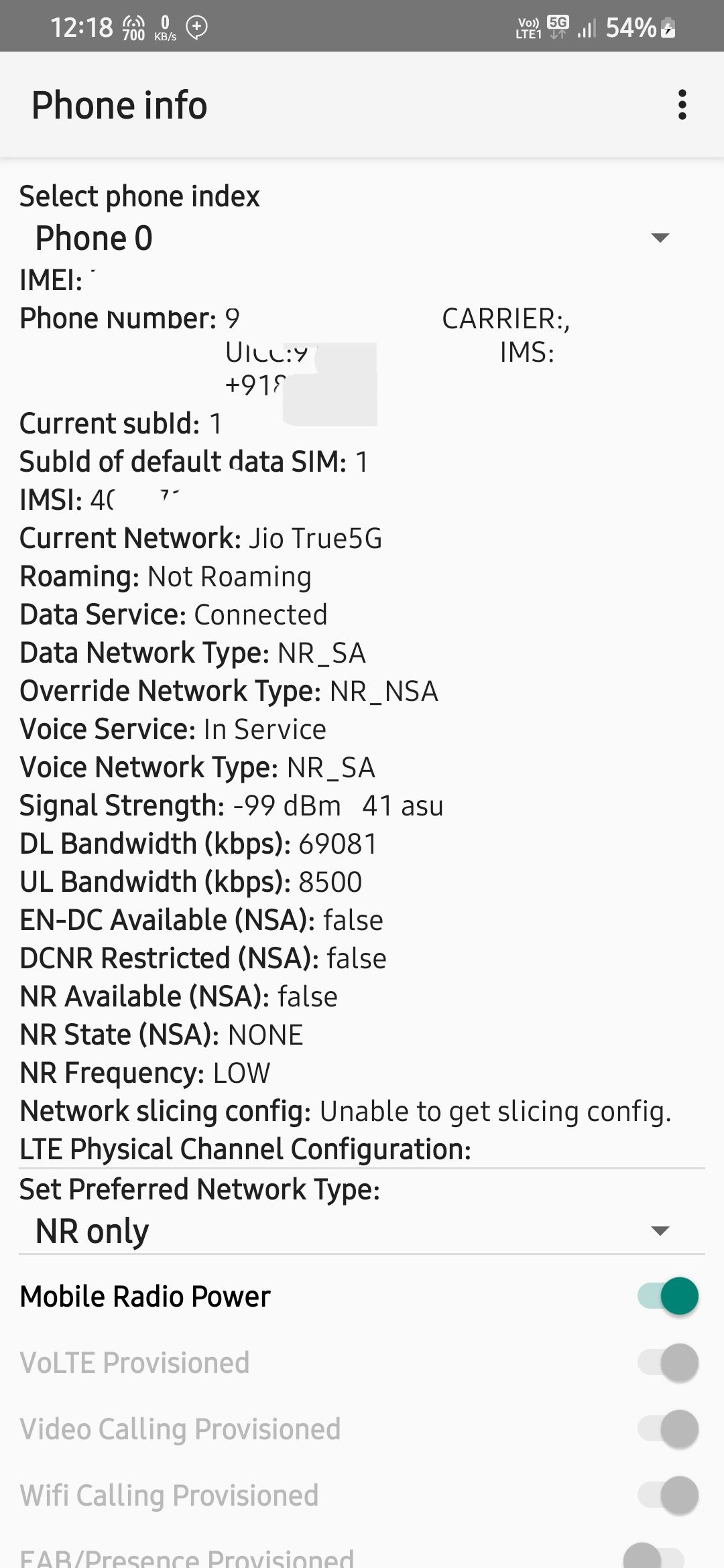Image resolution: width=724 pixels, height=1568 pixels.
Task: Tap the battery charging icon
Action: (x=668, y=28)
